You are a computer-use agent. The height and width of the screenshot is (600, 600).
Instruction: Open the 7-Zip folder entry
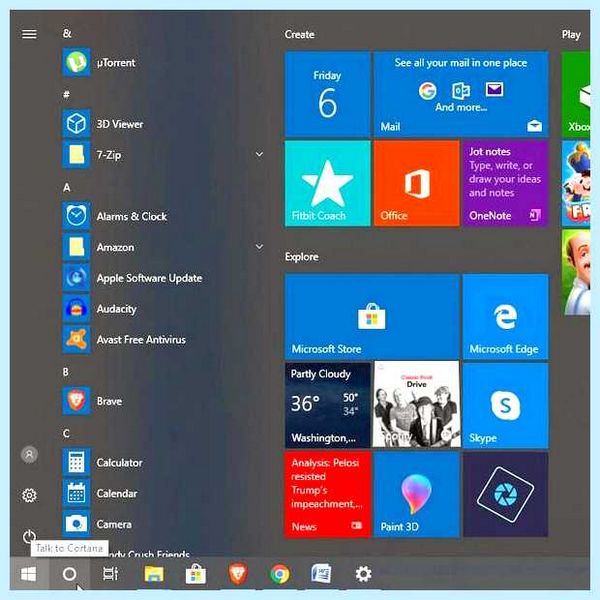click(163, 155)
